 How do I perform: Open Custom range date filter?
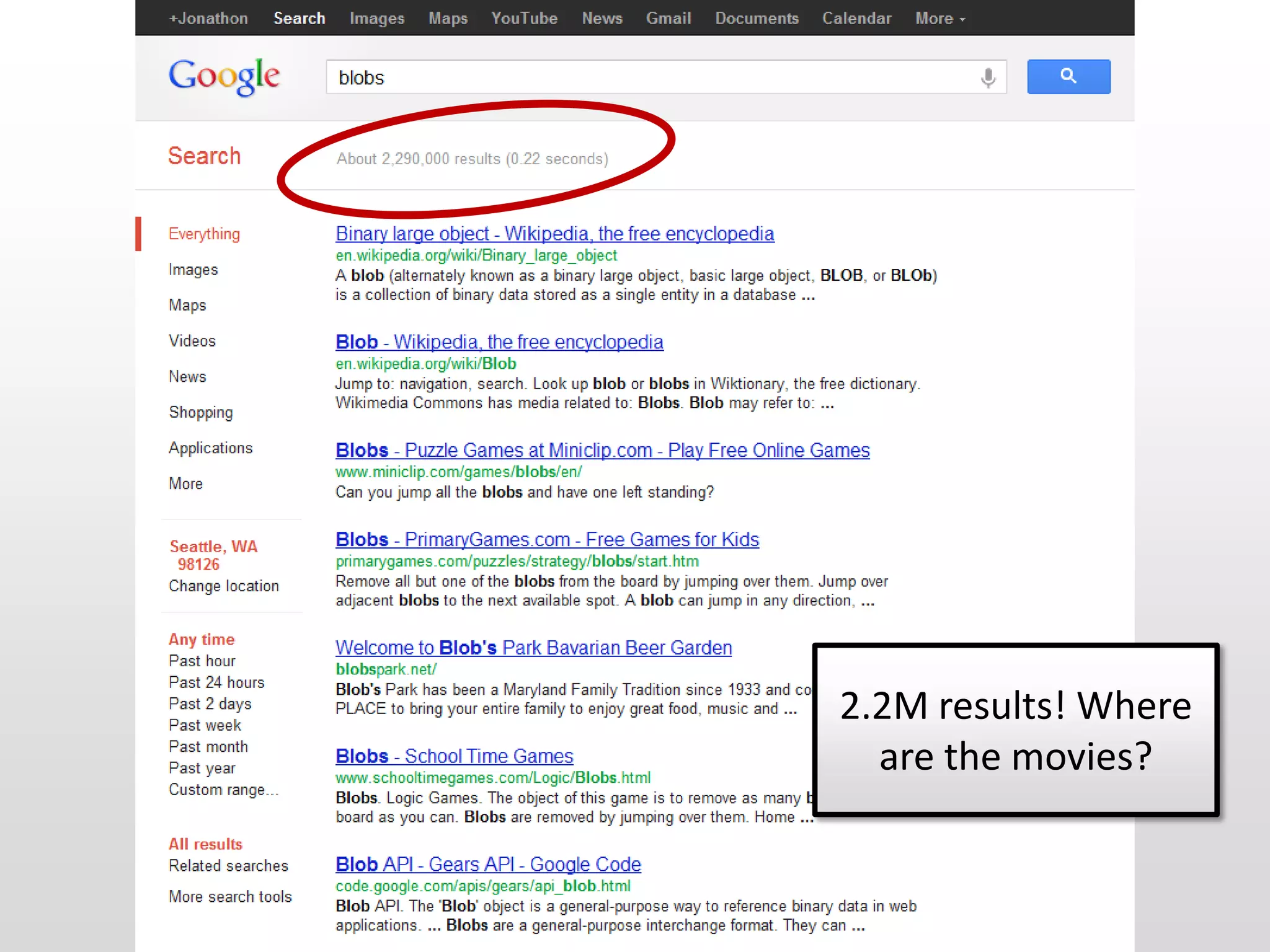pyautogui.click(x=224, y=790)
